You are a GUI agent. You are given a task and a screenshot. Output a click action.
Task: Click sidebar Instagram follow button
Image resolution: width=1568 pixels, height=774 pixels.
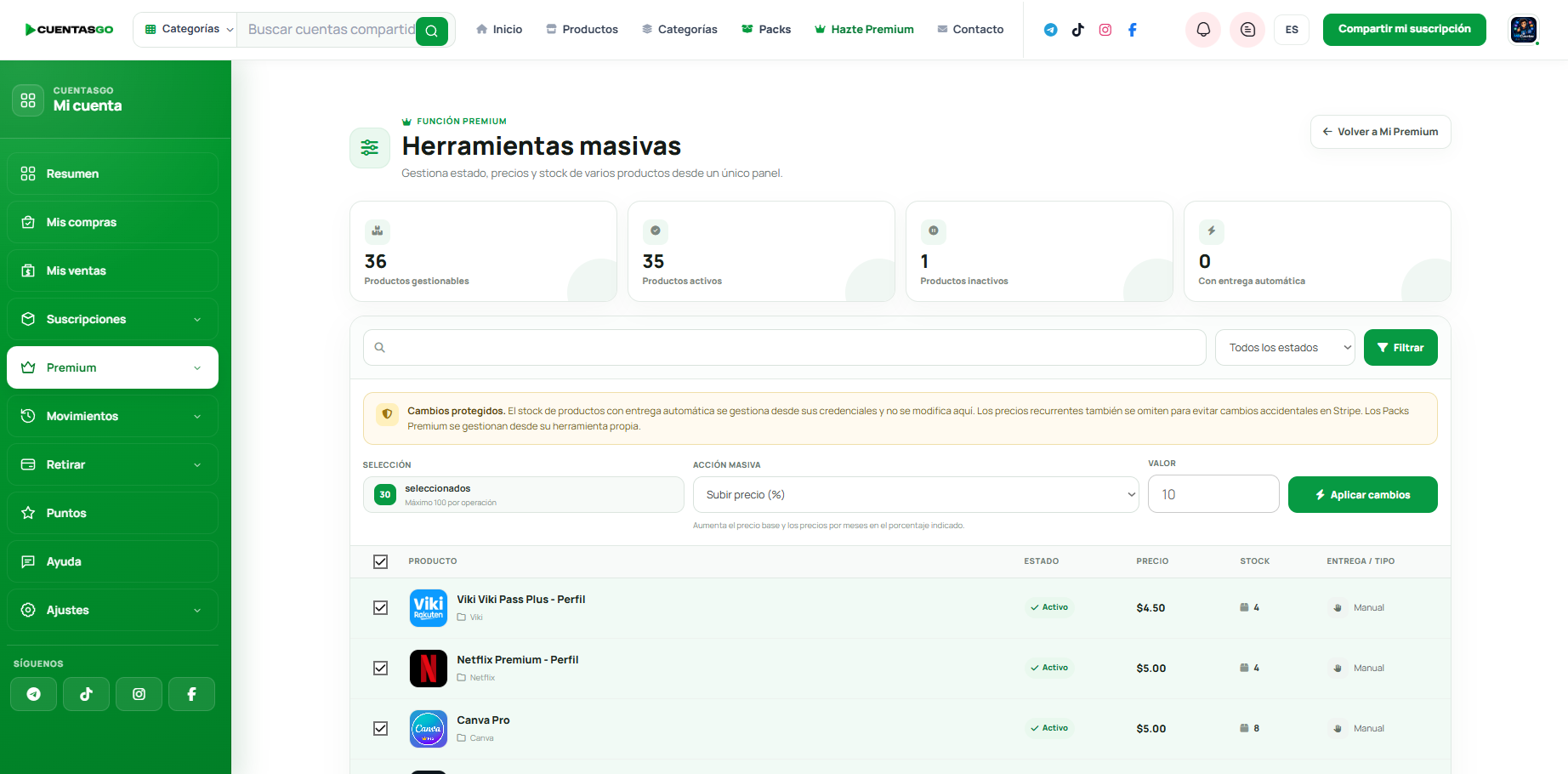139,694
